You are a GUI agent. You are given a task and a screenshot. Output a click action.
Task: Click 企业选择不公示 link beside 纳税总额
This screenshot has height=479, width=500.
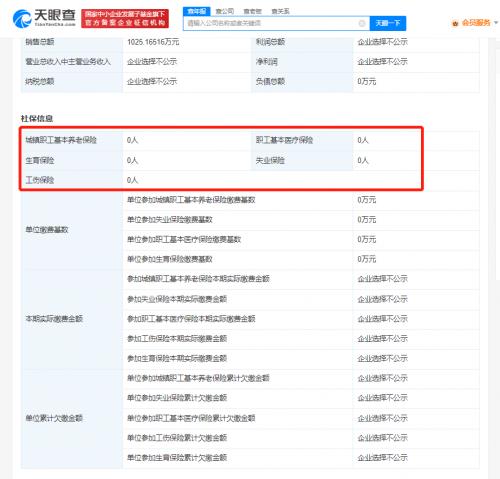coord(152,81)
